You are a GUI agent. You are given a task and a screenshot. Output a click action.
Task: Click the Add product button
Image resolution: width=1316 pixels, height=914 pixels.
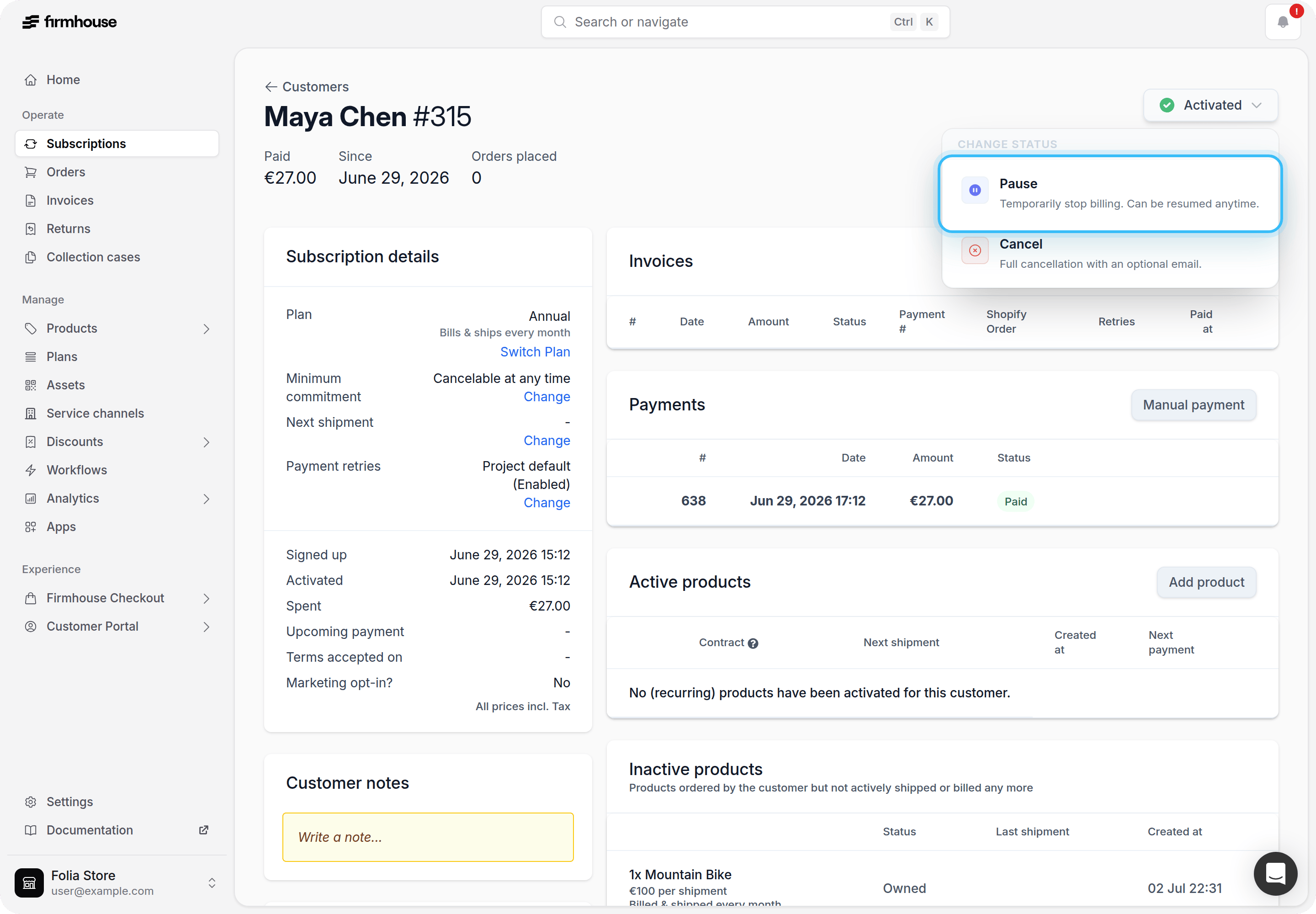1206,582
